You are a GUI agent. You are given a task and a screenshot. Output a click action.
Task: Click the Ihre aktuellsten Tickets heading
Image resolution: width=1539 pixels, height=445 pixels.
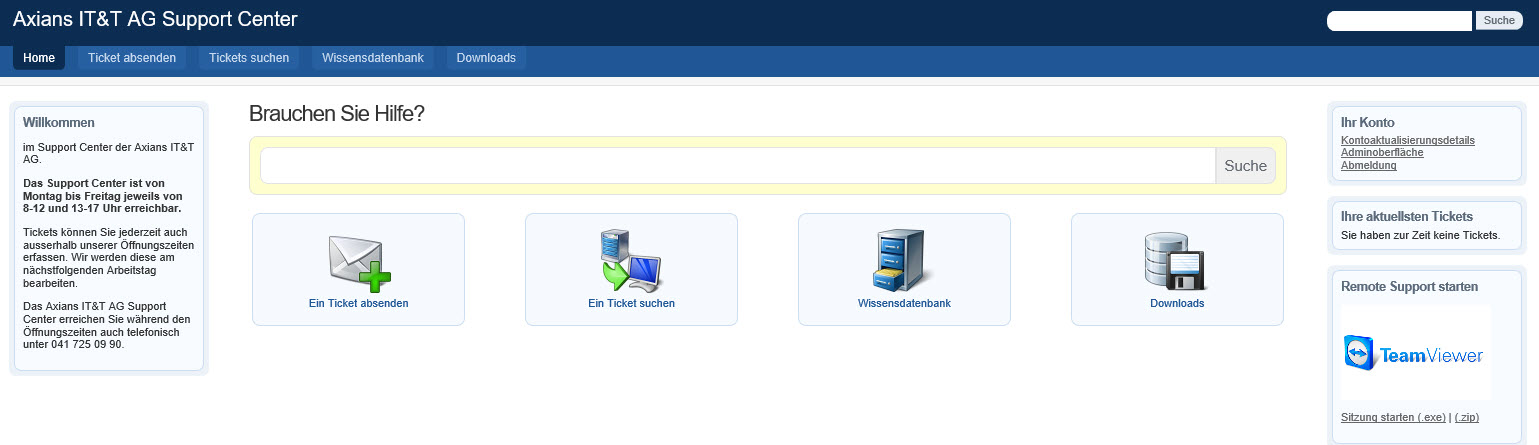[1407, 216]
